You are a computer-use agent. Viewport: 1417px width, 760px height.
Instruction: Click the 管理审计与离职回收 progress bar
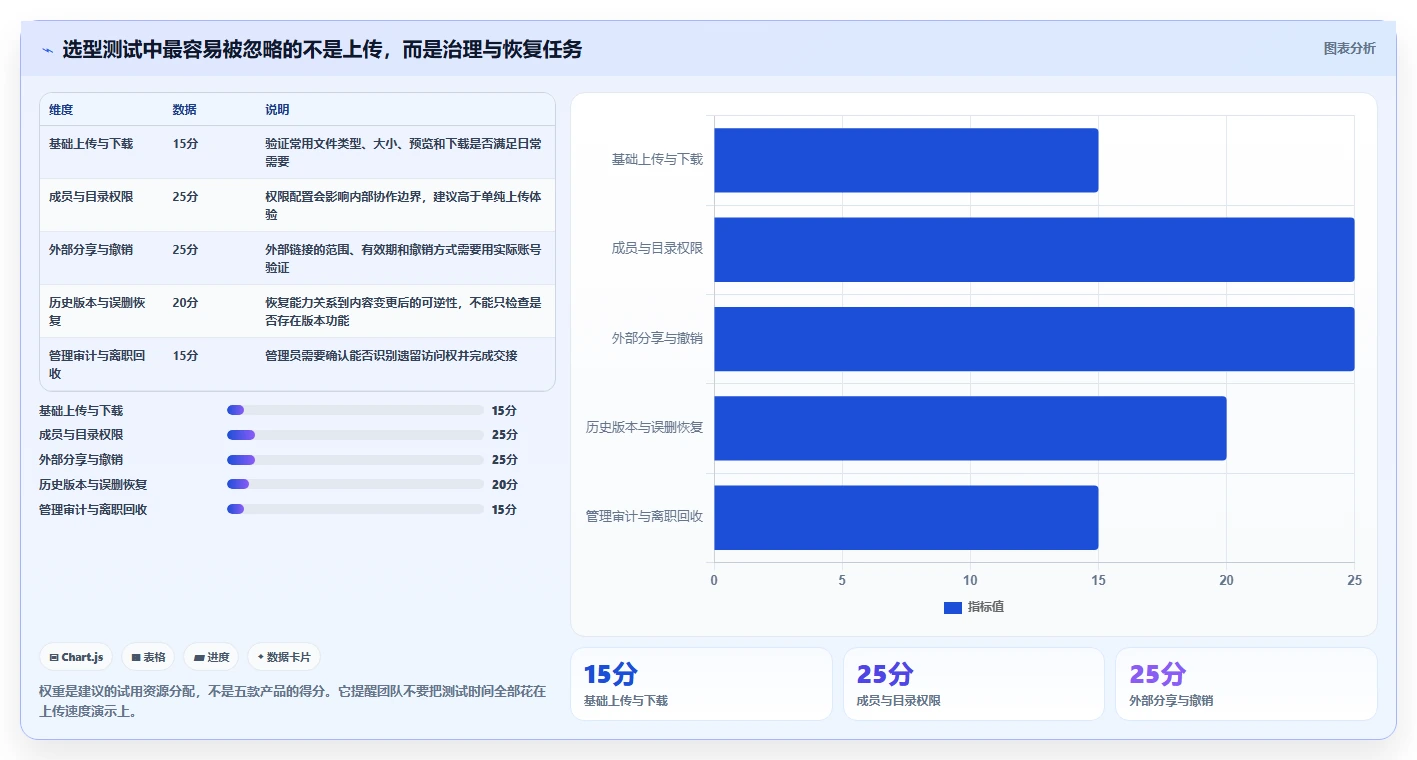pos(355,509)
